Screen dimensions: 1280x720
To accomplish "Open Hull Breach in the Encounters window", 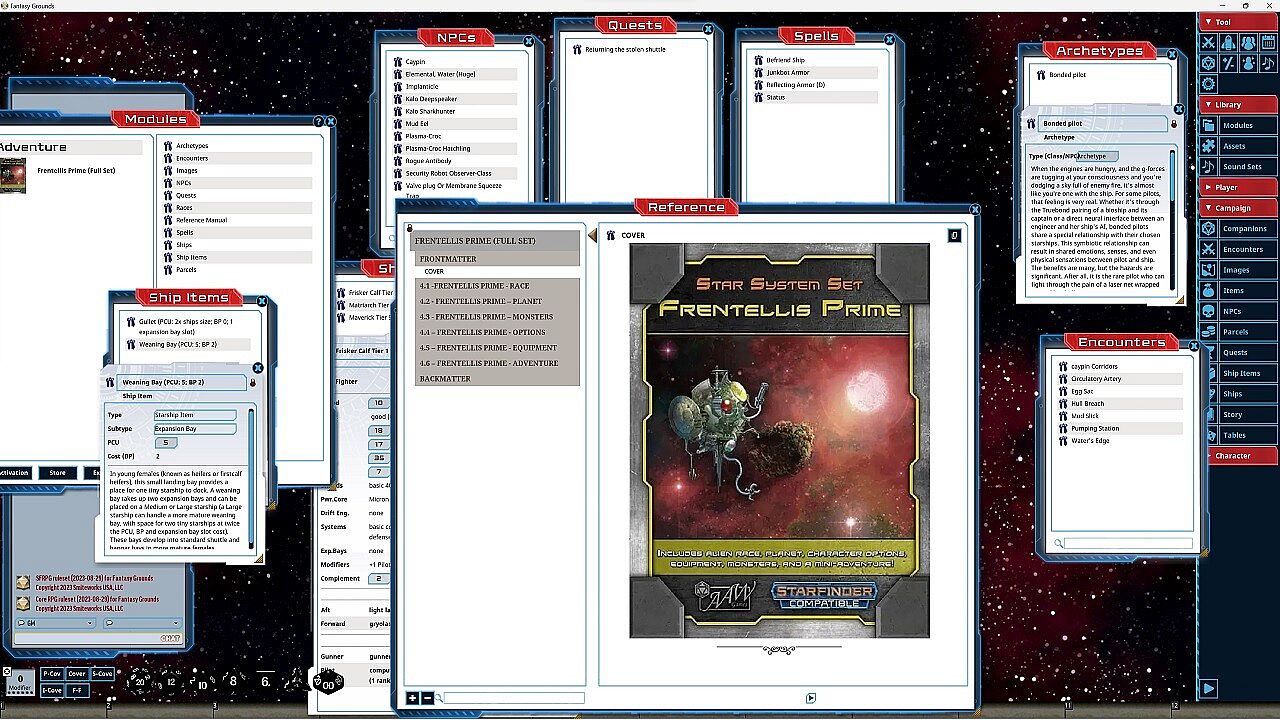I will (x=1088, y=404).
